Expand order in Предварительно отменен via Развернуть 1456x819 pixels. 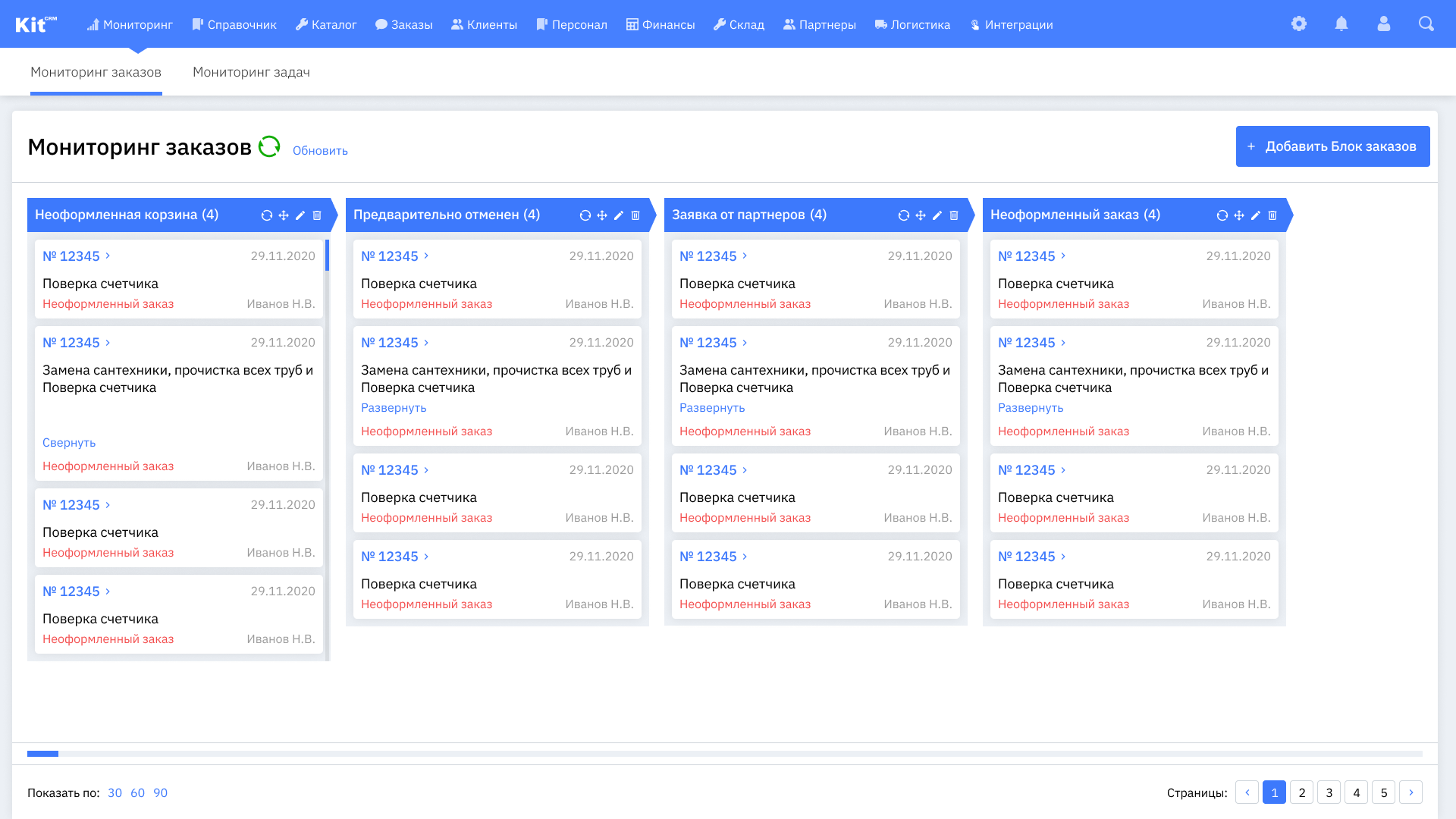tap(394, 408)
